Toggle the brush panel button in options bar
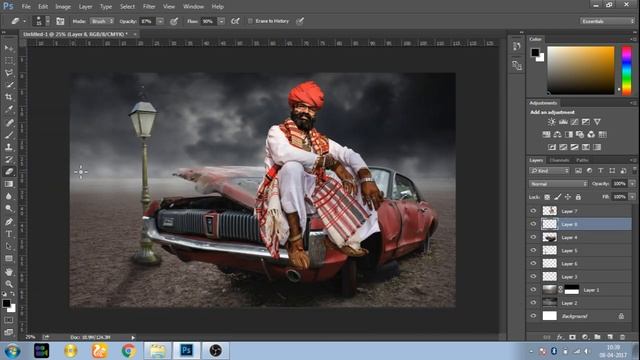The height and width of the screenshot is (360, 640). coord(60,21)
